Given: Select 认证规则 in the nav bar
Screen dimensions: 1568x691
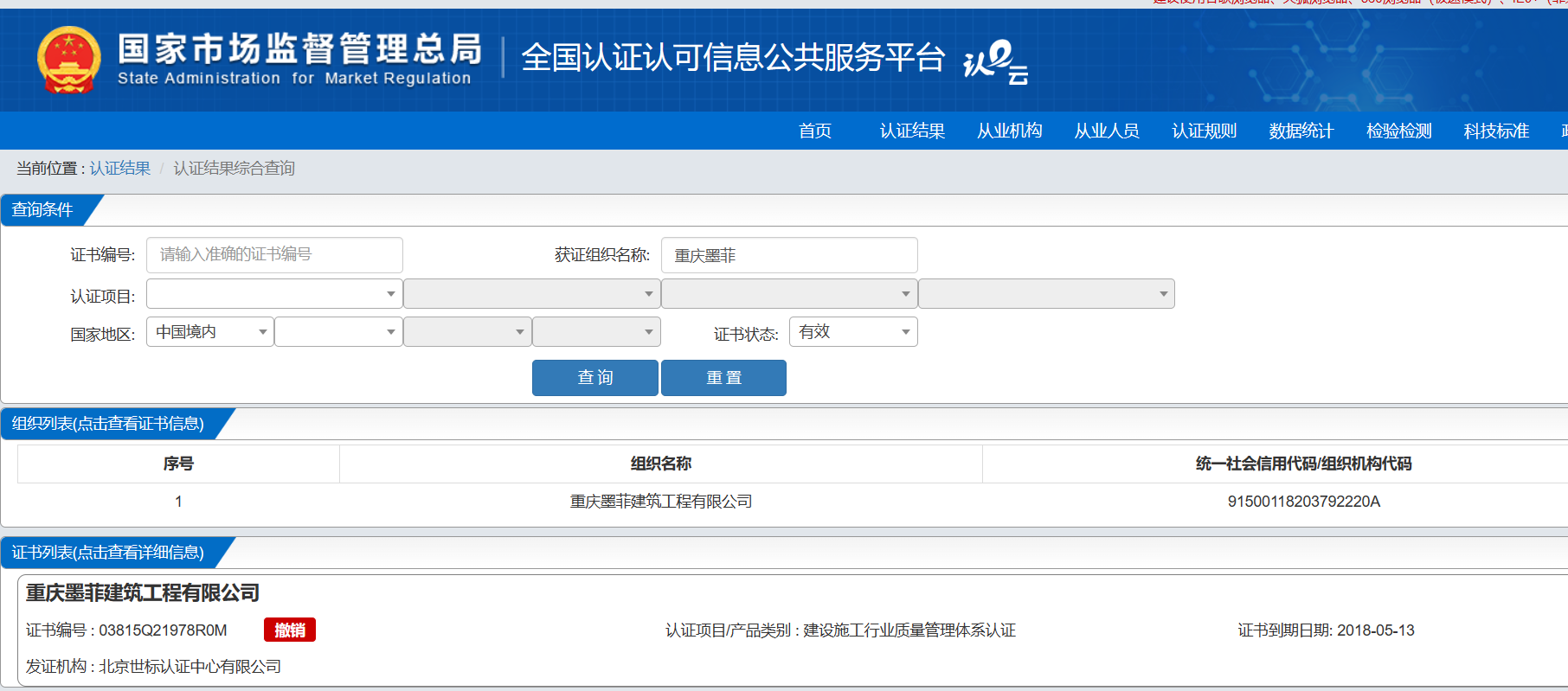Looking at the screenshot, I should 1205,131.
